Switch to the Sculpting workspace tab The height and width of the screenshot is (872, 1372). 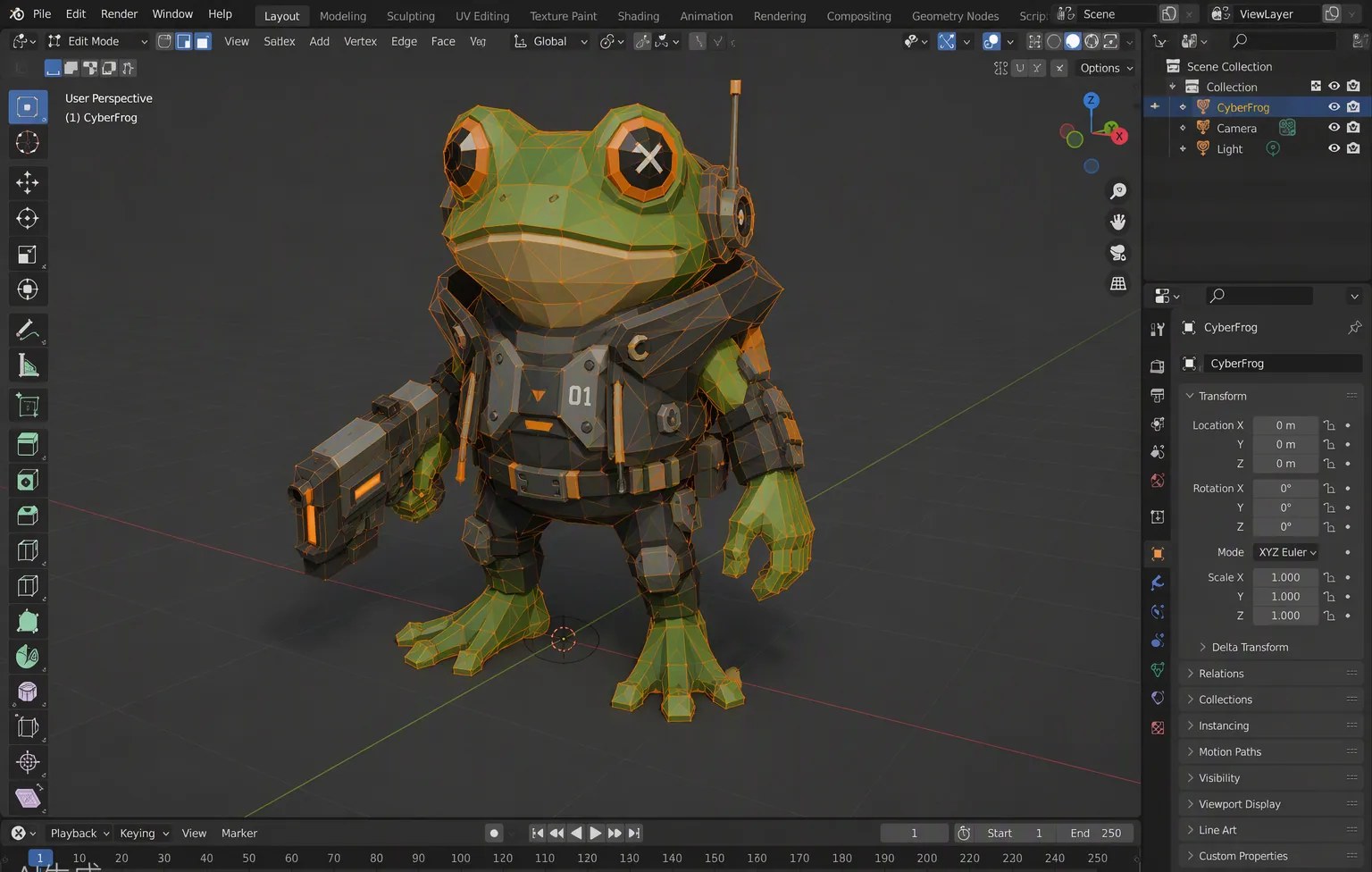pos(411,16)
